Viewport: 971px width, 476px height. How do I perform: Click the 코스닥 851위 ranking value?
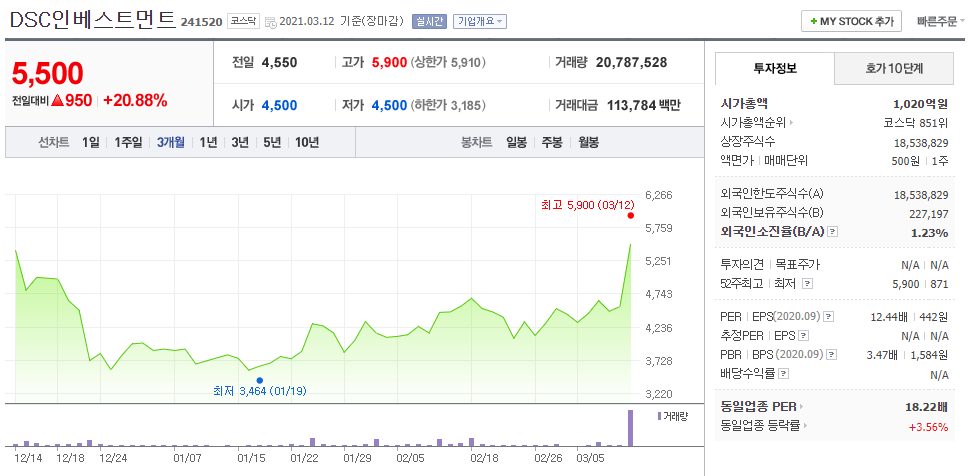click(x=916, y=123)
